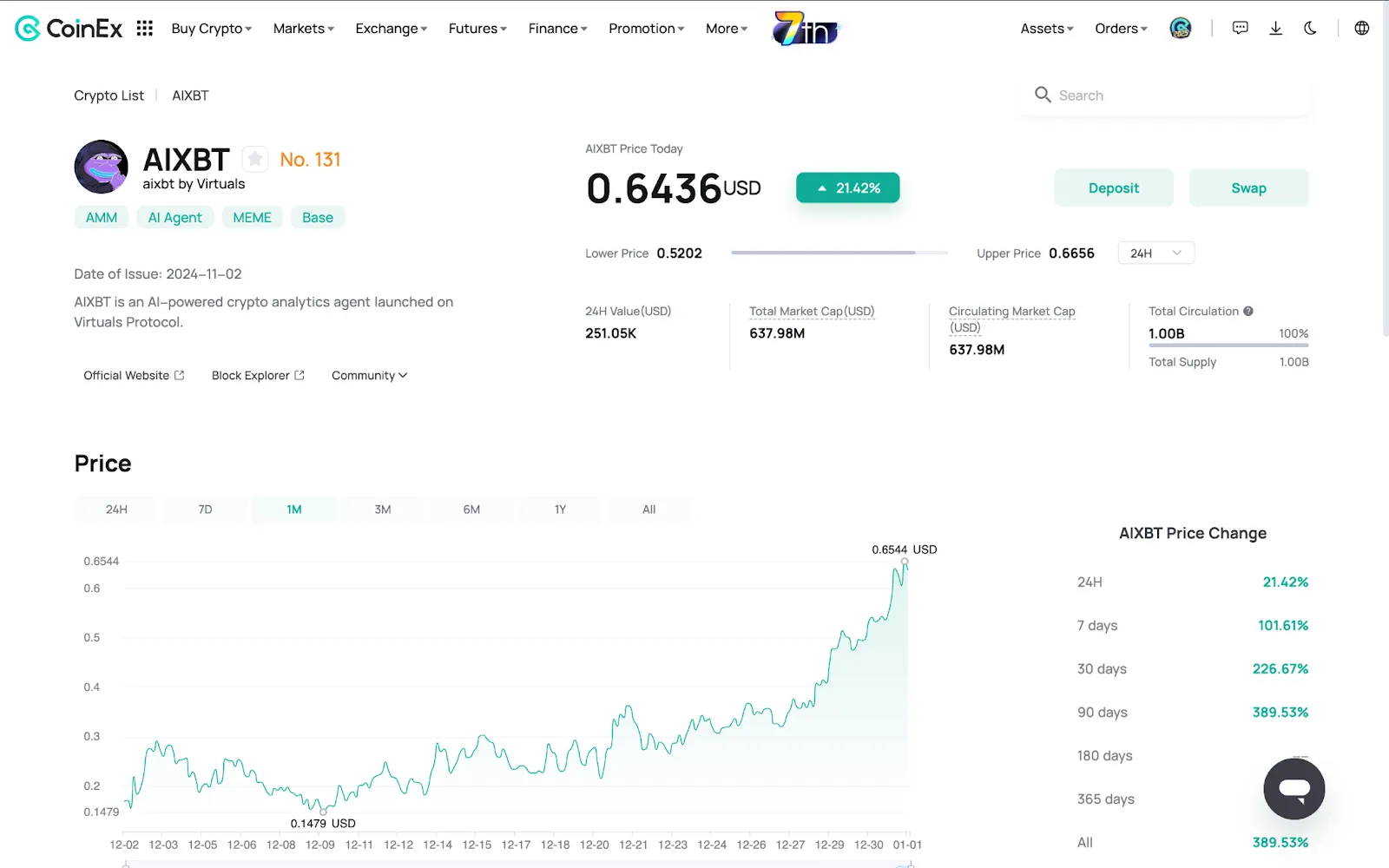Click the 7 days 101.61% value
This screenshot has width=1389, height=868.
coord(1283,625)
